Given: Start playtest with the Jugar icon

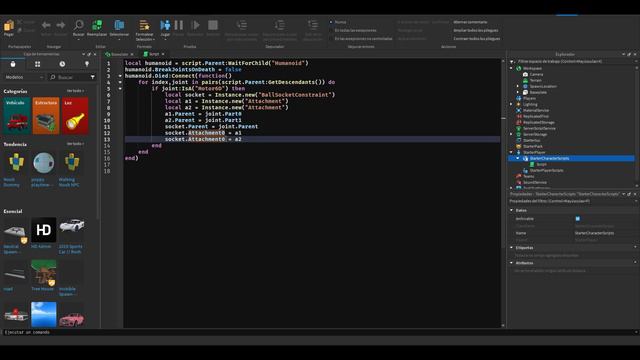Looking at the screenshot, I should pos(165,25).
